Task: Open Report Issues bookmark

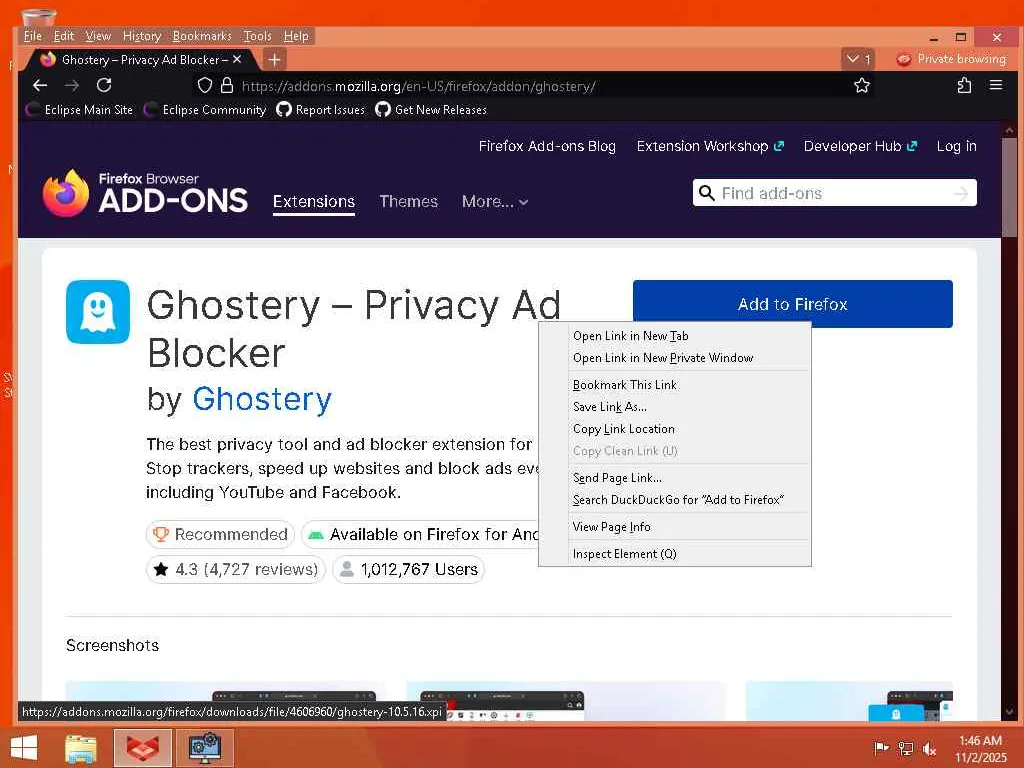Action: [321, 110]
